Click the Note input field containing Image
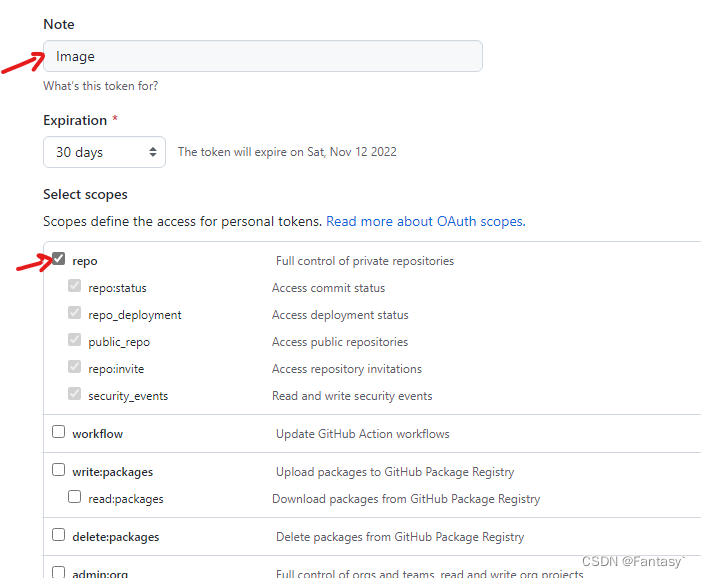Image resolution: width=701 pixels, height=578 pixels. tap(263, 56)
